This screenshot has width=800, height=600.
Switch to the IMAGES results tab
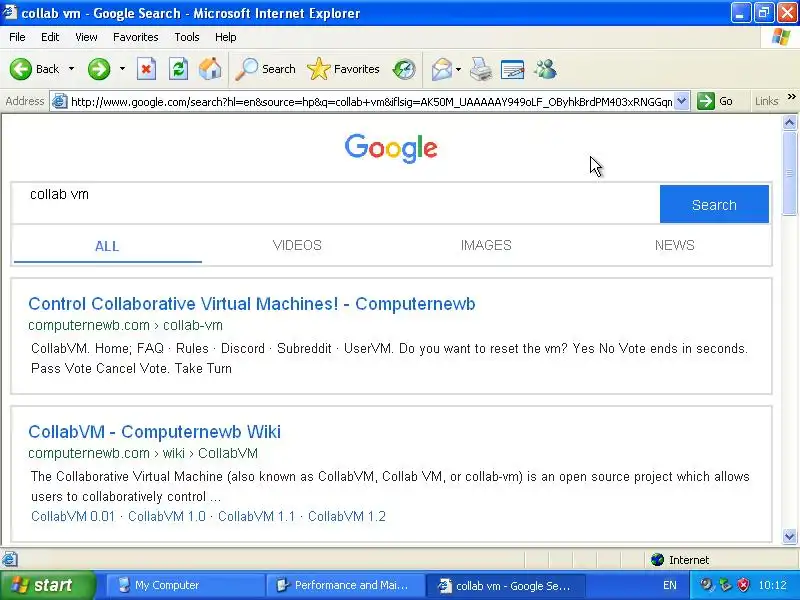486,245
